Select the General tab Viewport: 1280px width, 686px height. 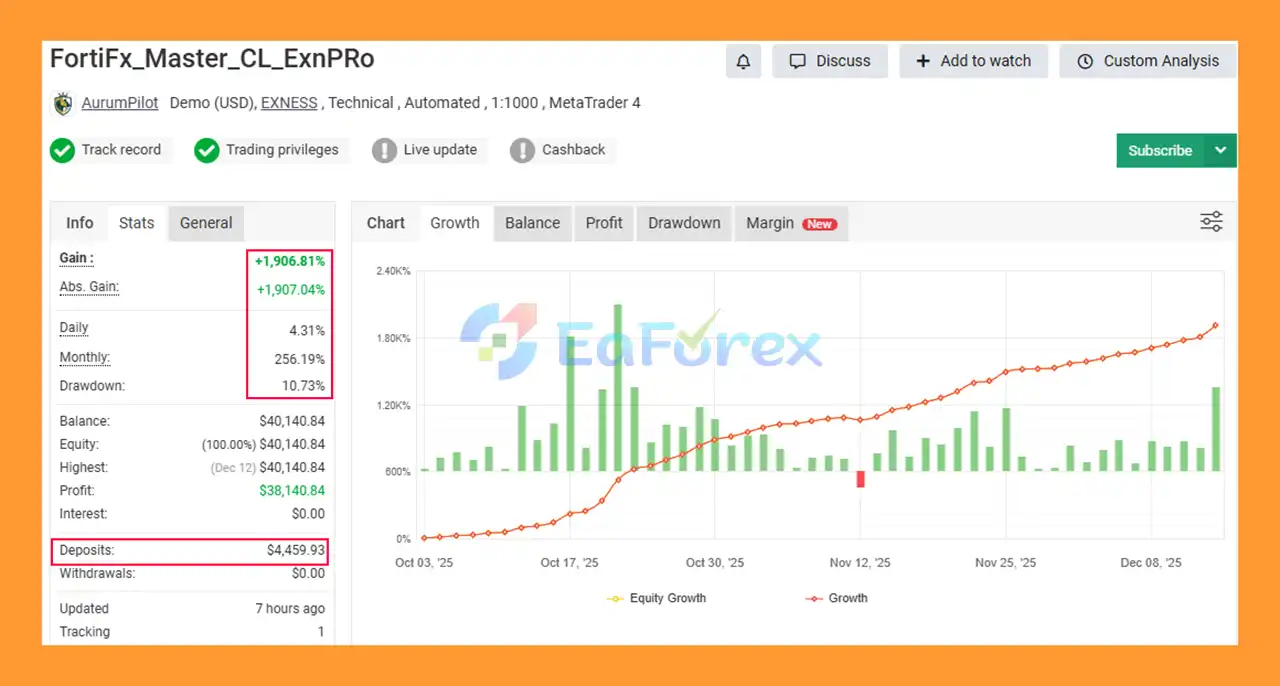coord(206,223)
